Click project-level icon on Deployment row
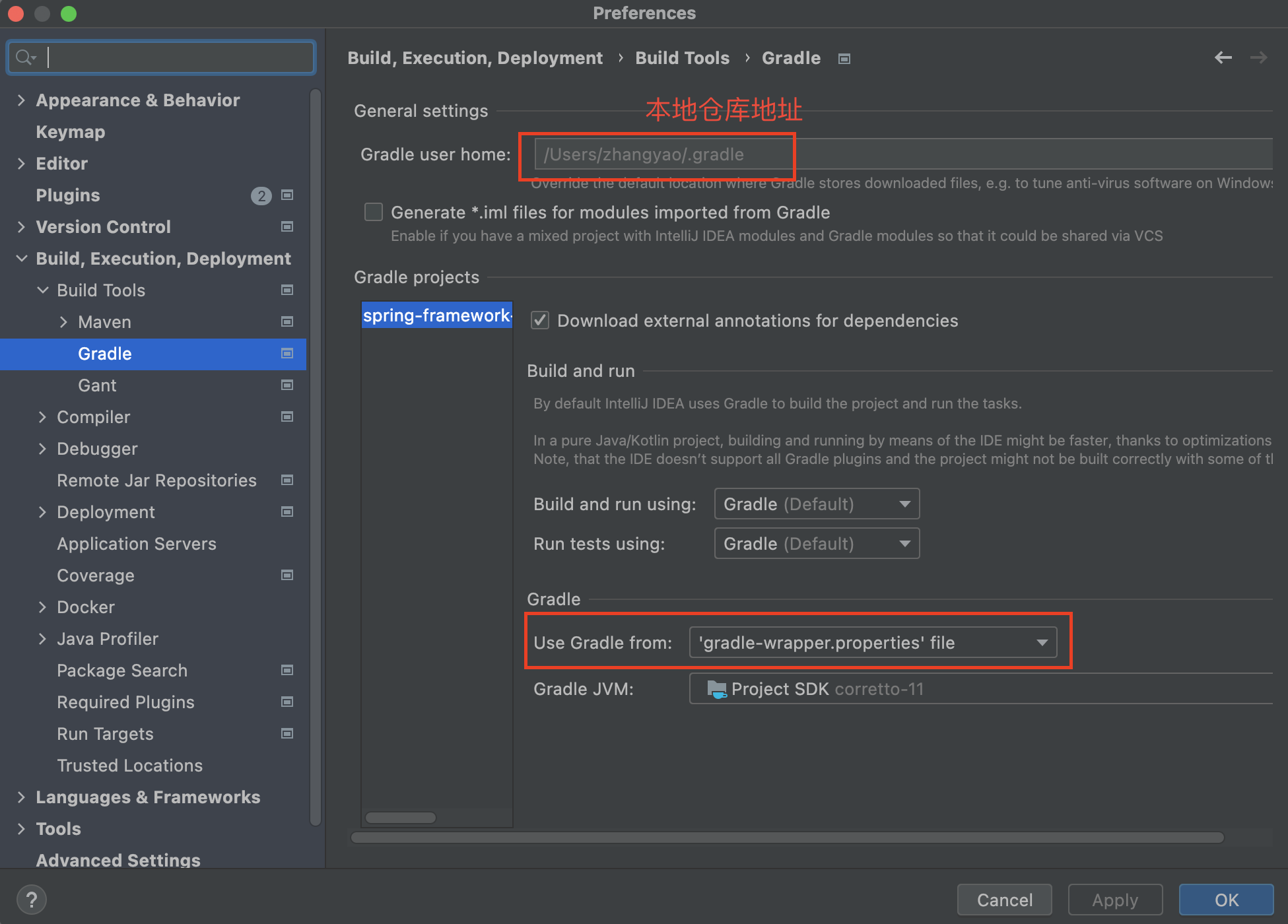The height and width of the screenshot is (924, 1288). (287, 512)
